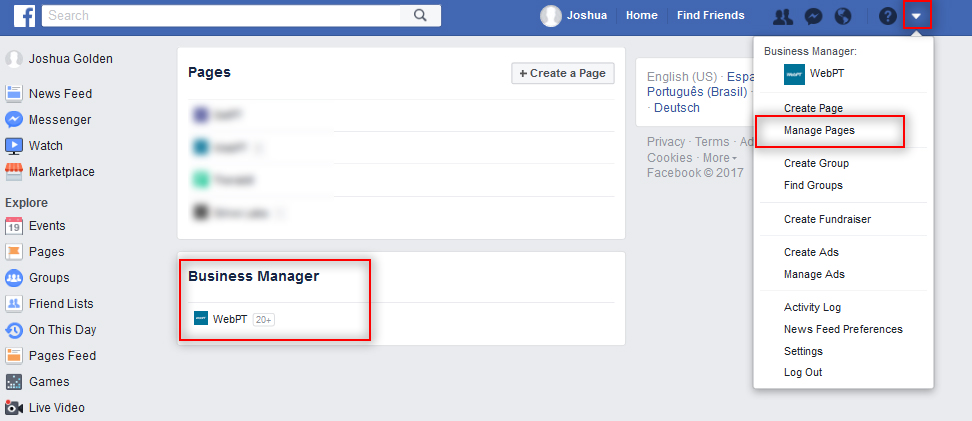Open Watch in sidebar
The width and height of the screenshot is (972, 421).
click(46, 146)
